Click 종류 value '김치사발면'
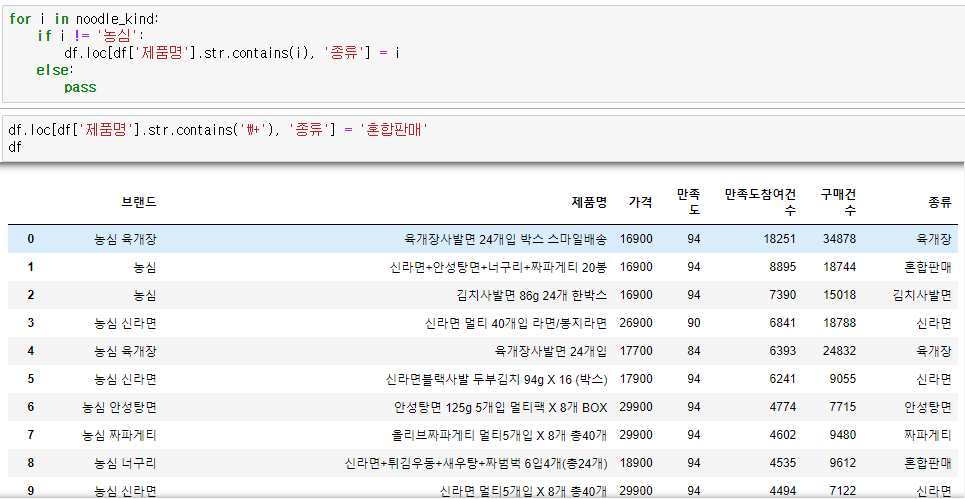The width and height of the screenshot is (965, 499). [x=922, y=295]
